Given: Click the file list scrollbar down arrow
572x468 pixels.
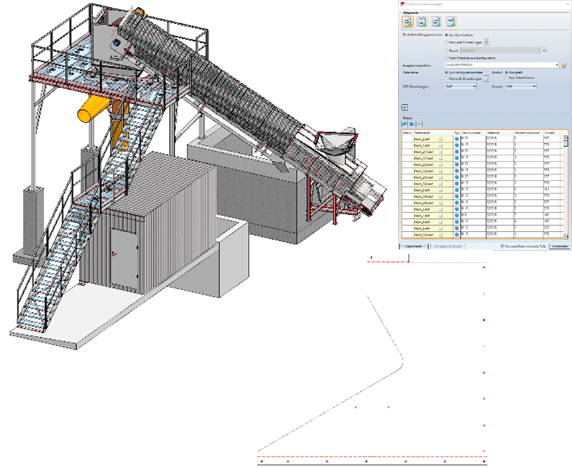Looking at the screenshot, I should [x=565, y=236].
